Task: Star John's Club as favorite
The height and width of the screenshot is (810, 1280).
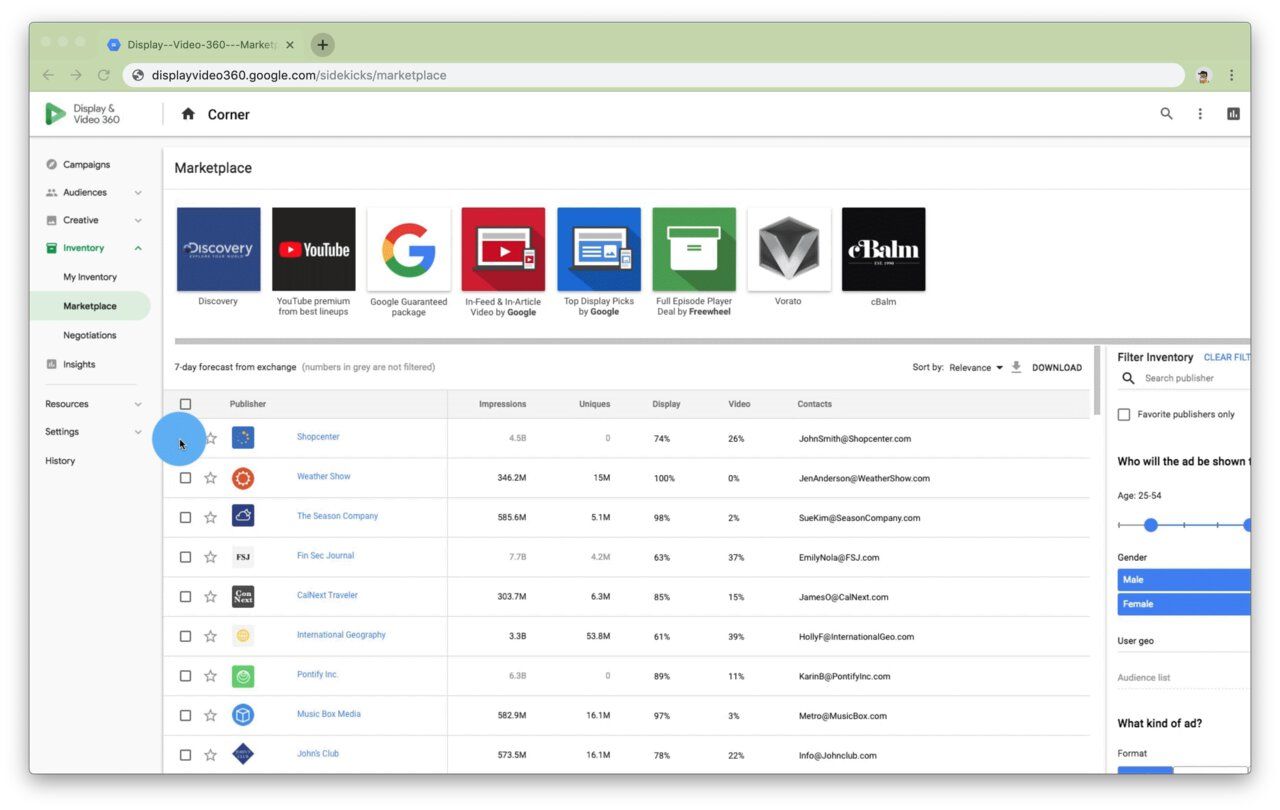Action: point(210,755)
